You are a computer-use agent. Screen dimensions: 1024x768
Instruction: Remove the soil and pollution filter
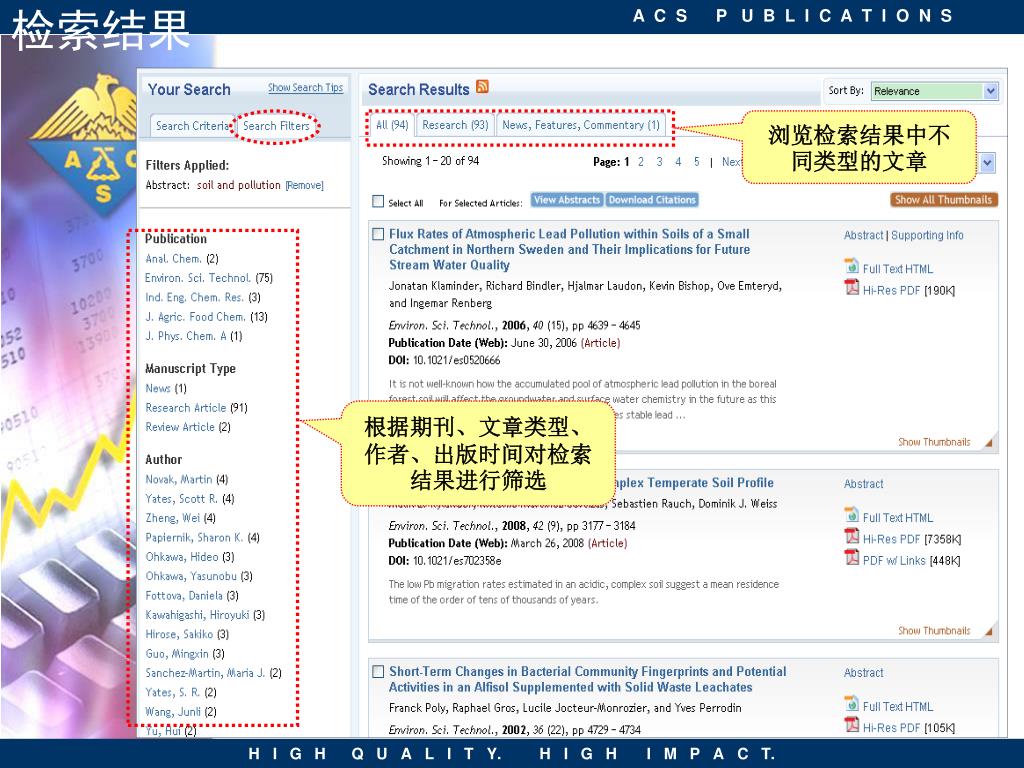click(304, 185)
